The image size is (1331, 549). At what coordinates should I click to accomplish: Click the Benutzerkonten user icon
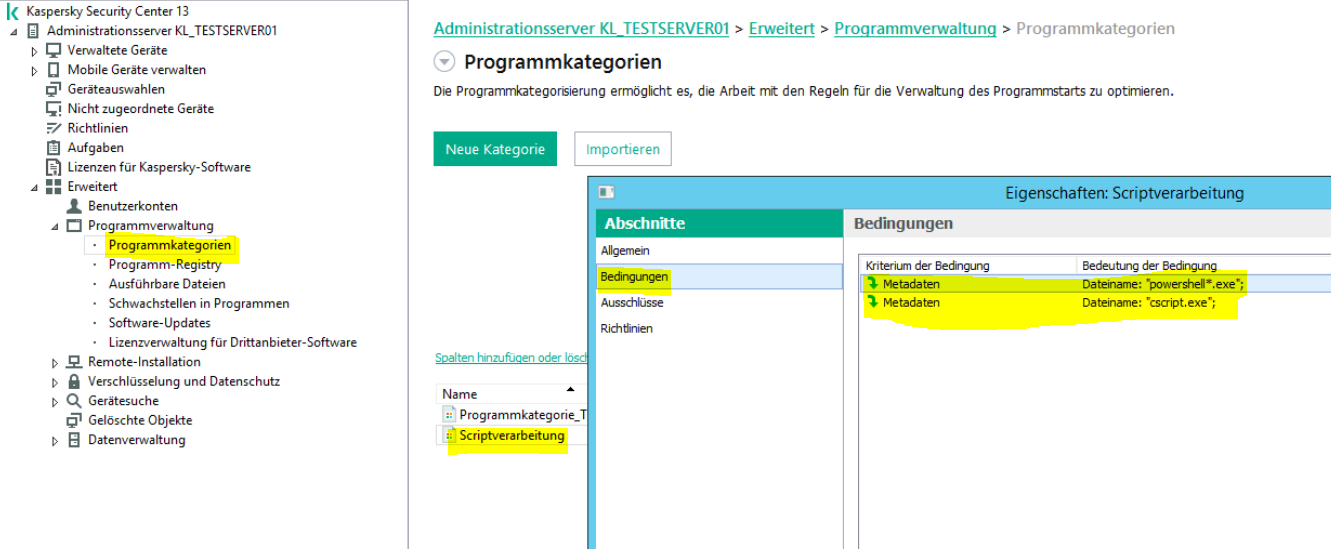point(74,206)
